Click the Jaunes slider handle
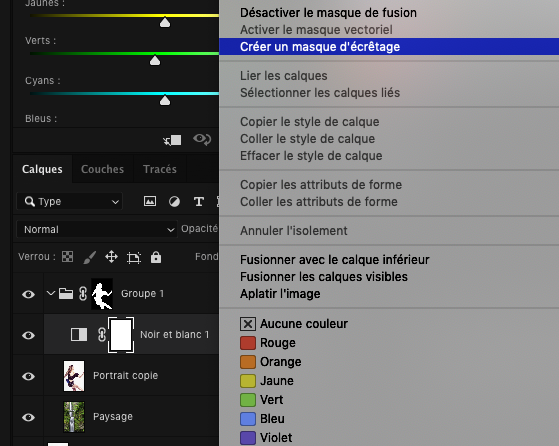Viewport: 559px width, 446px height. click(165, 22)
